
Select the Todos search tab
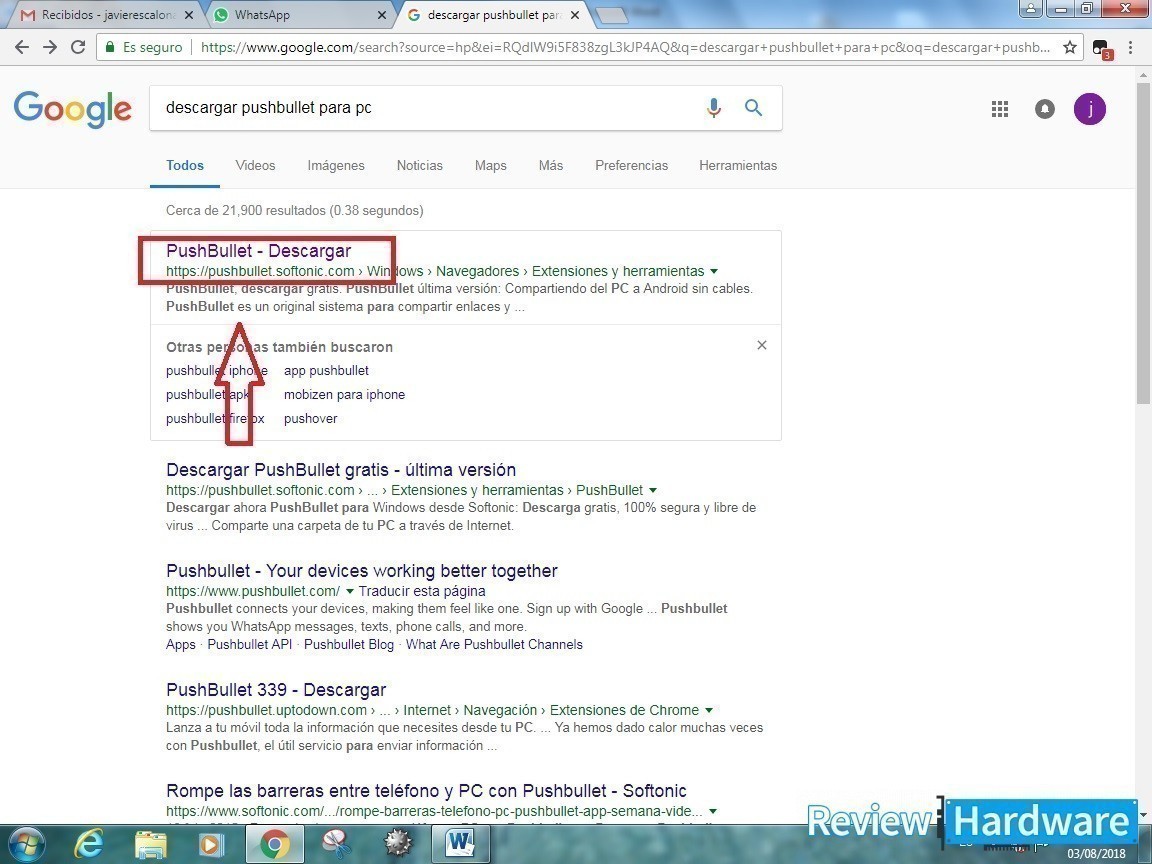pyautogui.click(x=185, y=165)
